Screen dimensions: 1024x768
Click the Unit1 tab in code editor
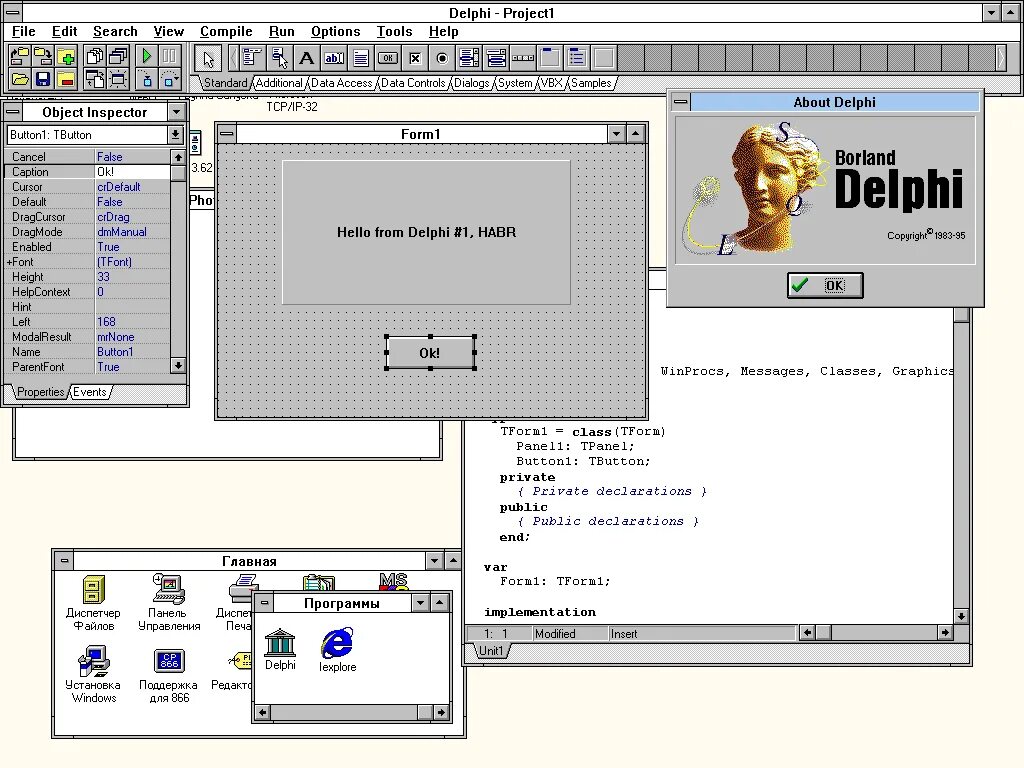click(x=491, y=650)
